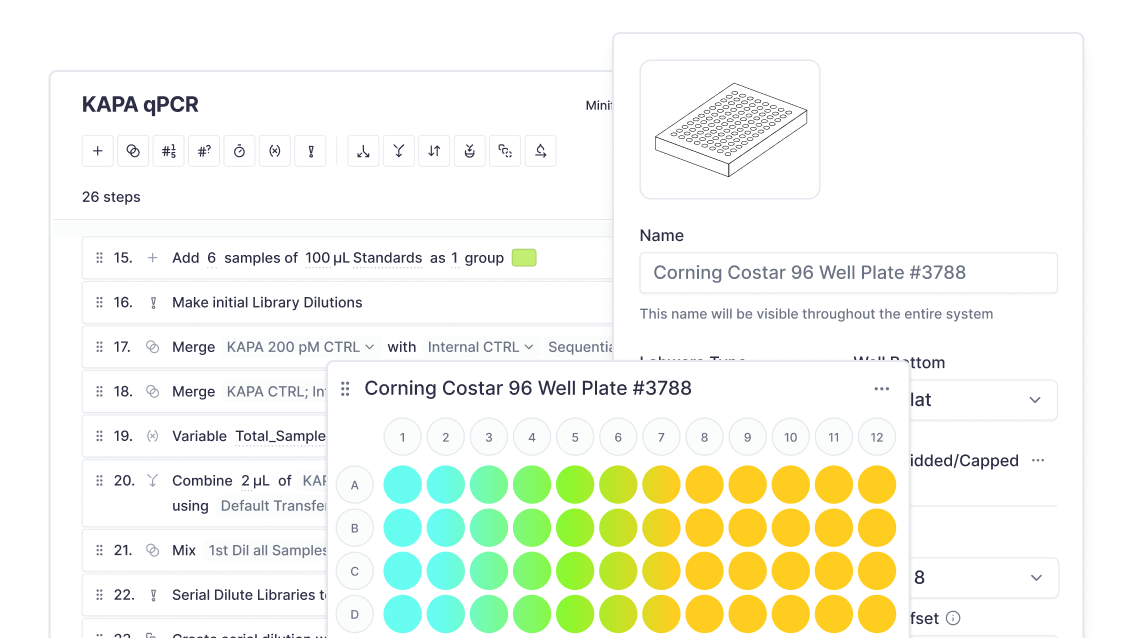Click drag handle of step 20
The width and height of the screenshot is (1134, 638).
99,480
